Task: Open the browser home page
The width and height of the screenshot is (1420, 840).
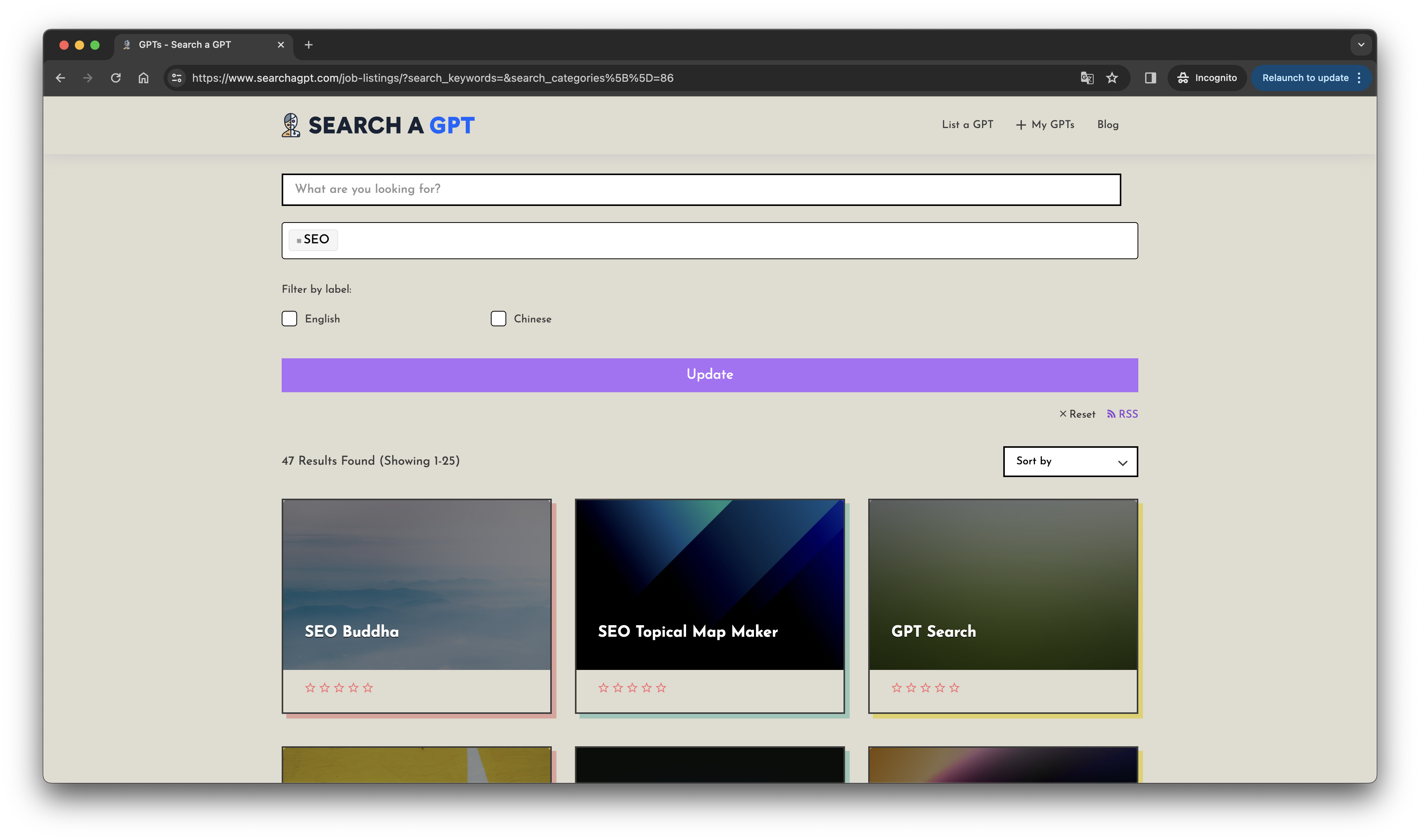Action: click(x=143, y=78)
